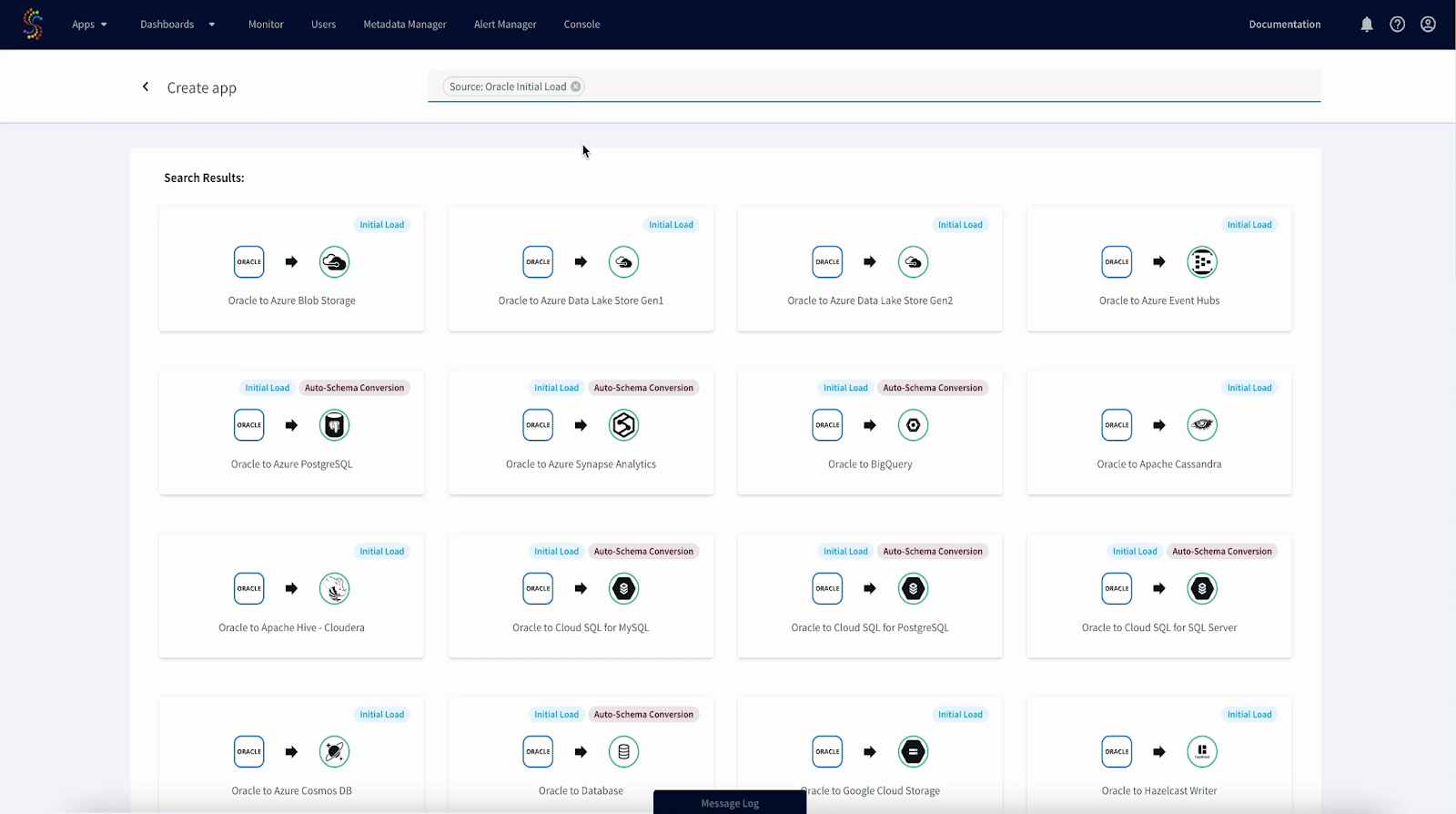Click the Striim logo in the header
Viewport: 1456px width, 814px height.
tap(33, 24)
